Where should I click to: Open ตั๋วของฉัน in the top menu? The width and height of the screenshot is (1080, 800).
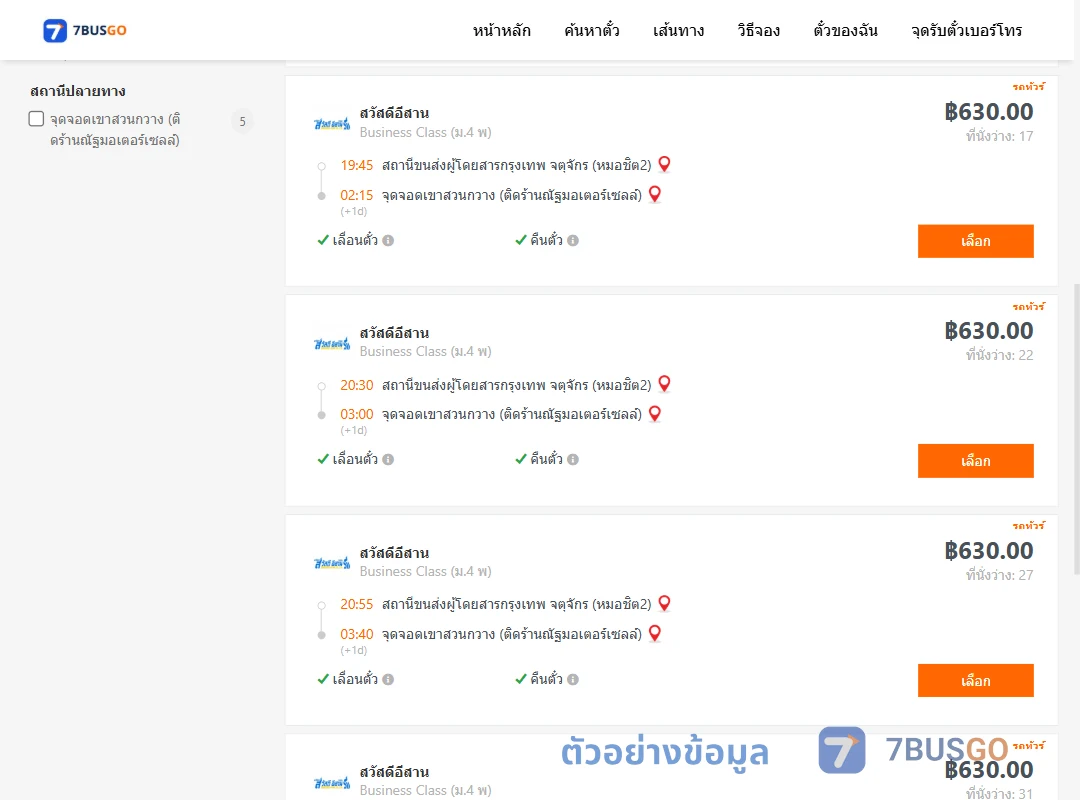(845, 30)
